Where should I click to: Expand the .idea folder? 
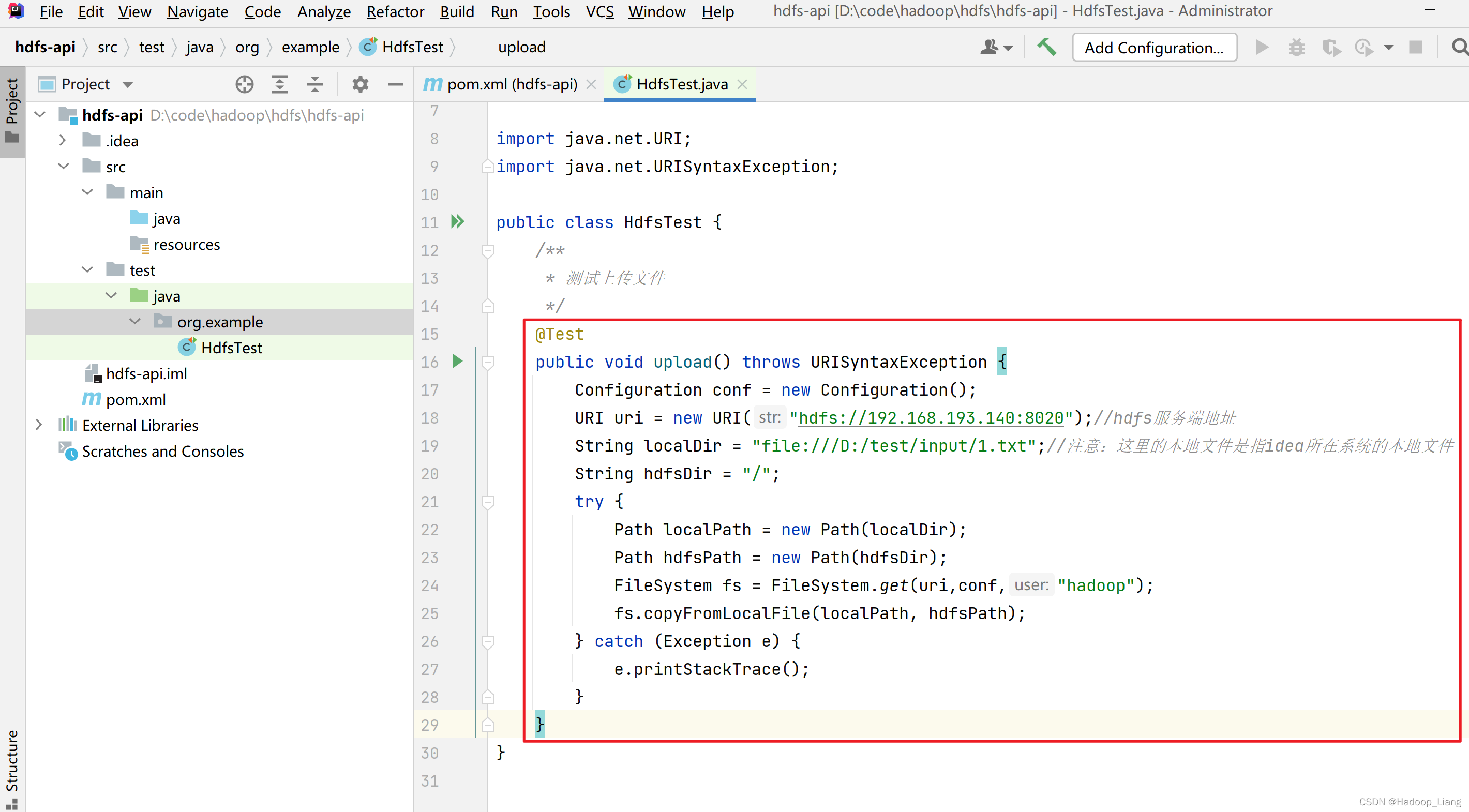point(63,140)
